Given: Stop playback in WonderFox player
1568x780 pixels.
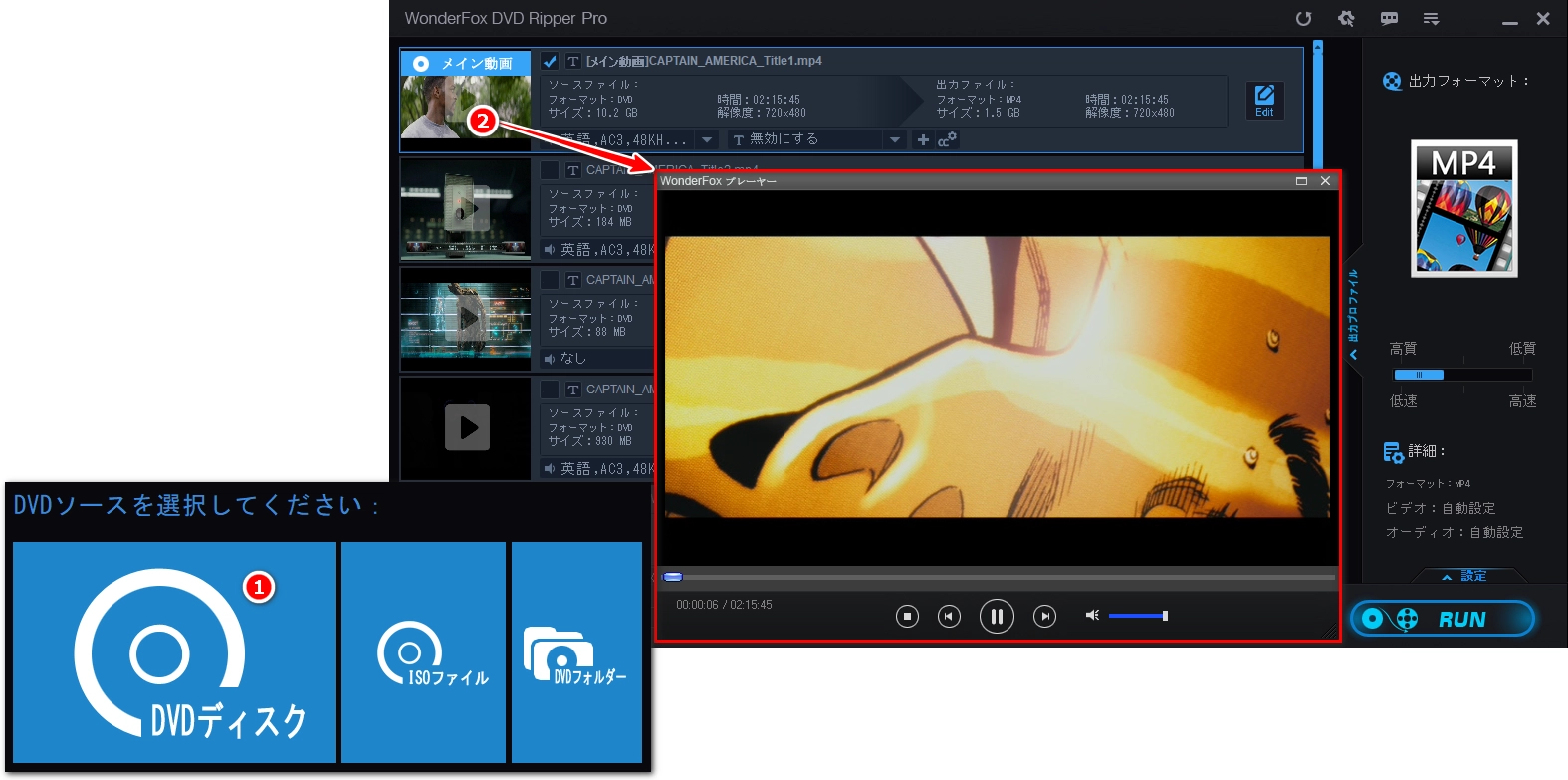Looking at the screenshot, I should [x=907, y=617].
